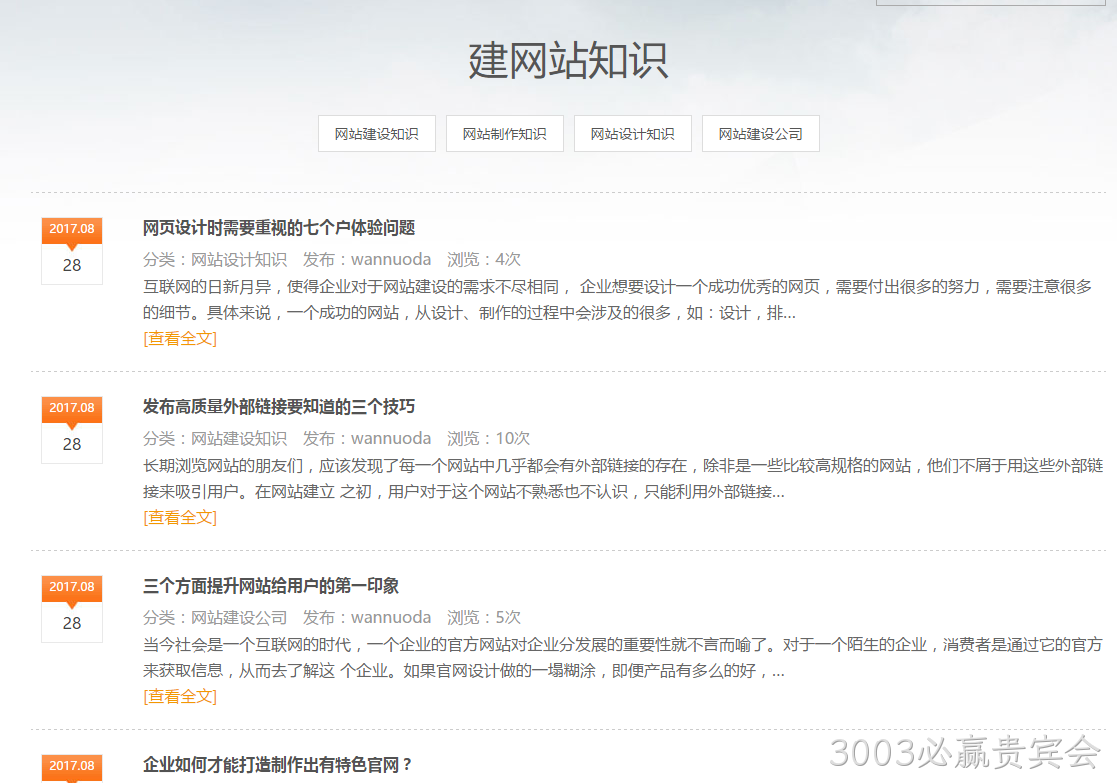Open the 网站建设知识 category tab
The width and height of the screenshot is (1117, 783).
pyautogui.click(x=377, y=133)
